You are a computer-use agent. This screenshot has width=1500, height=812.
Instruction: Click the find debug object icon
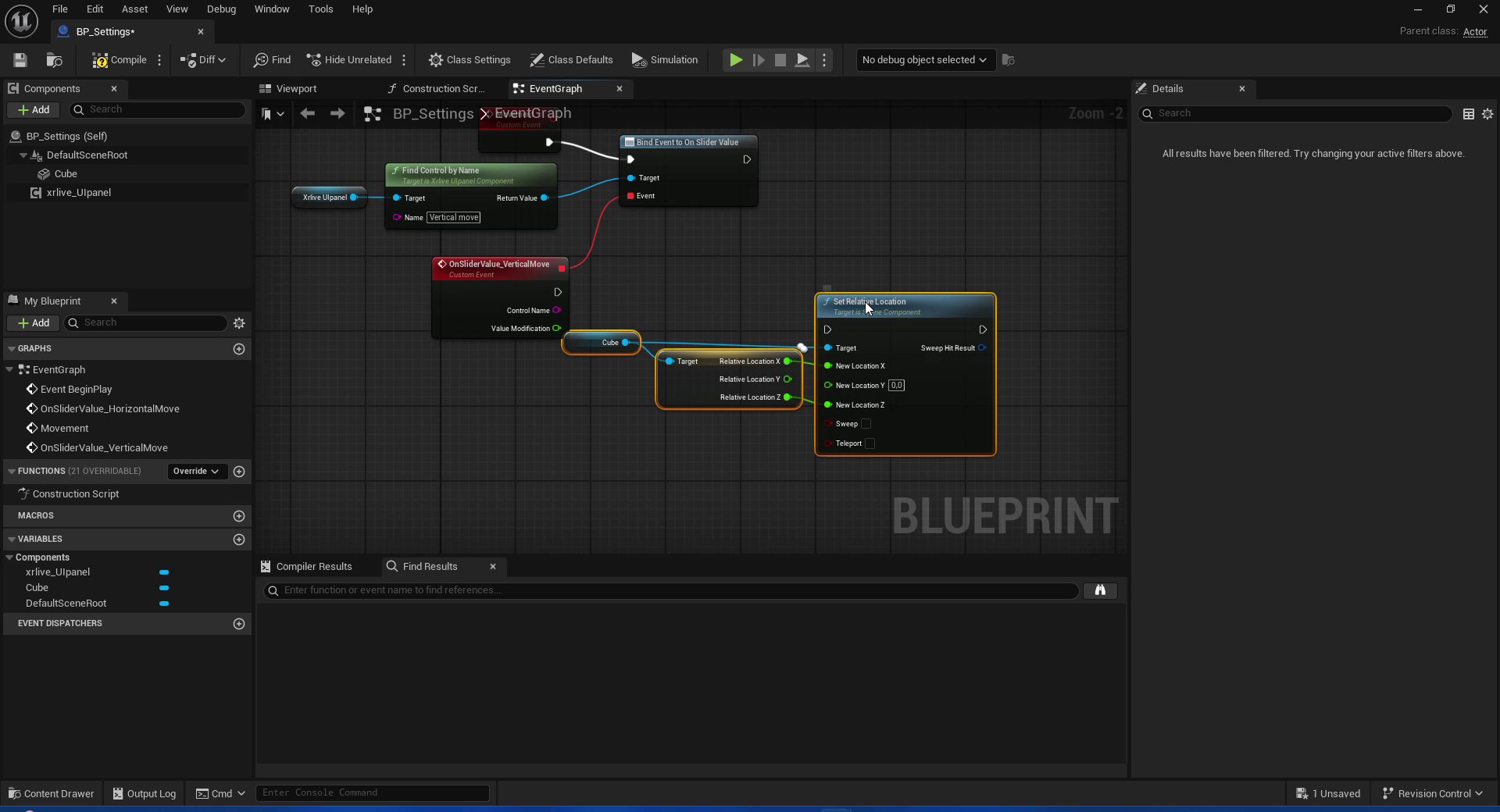coord(1009,60)
